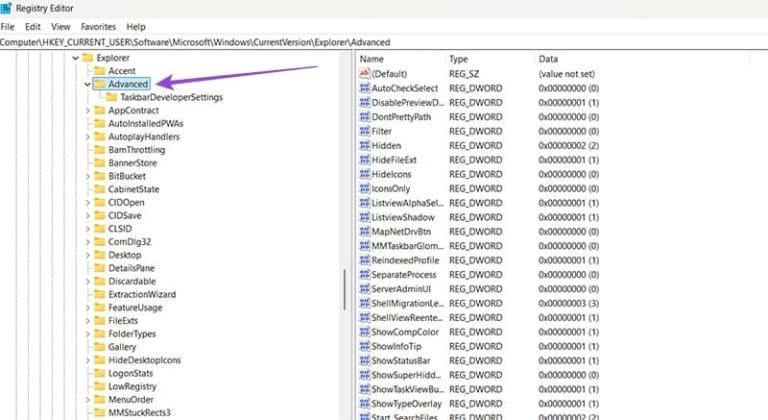Image resolution: width=768 pixels, height=420 pixels.
Task: Select the CabinetState folder icon
Action: point(100,189)
